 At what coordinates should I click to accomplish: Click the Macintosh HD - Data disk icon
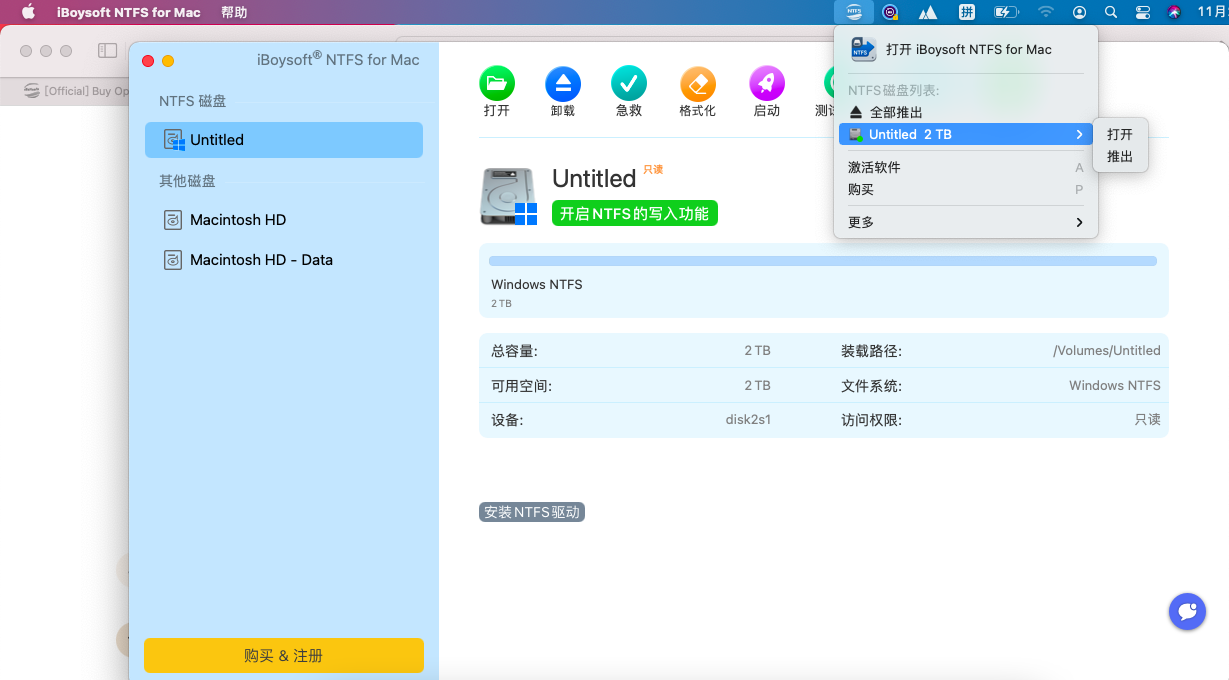click(x=173, y=260)
